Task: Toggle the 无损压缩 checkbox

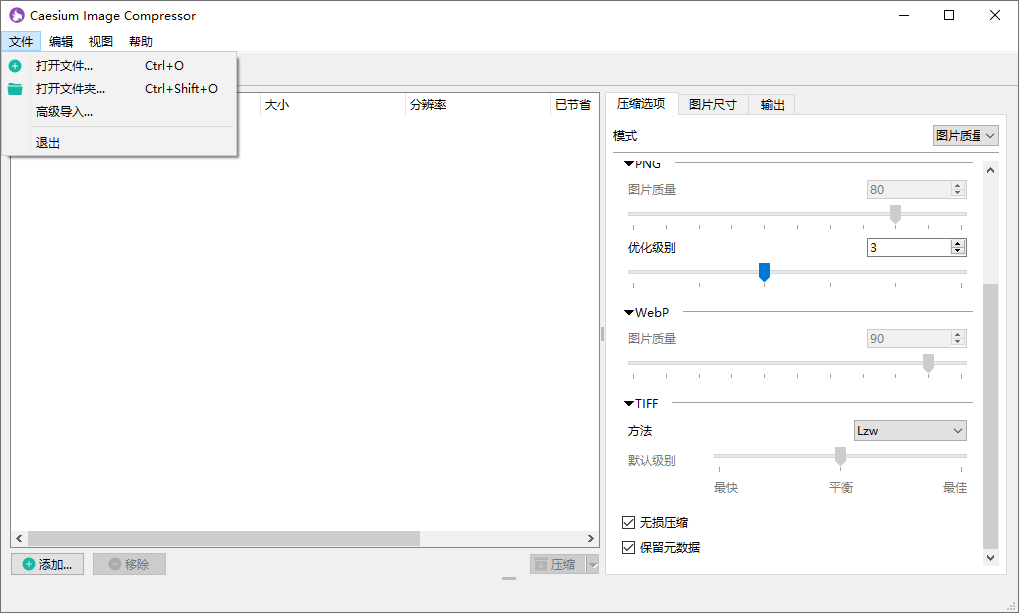Action: [628, 523]
